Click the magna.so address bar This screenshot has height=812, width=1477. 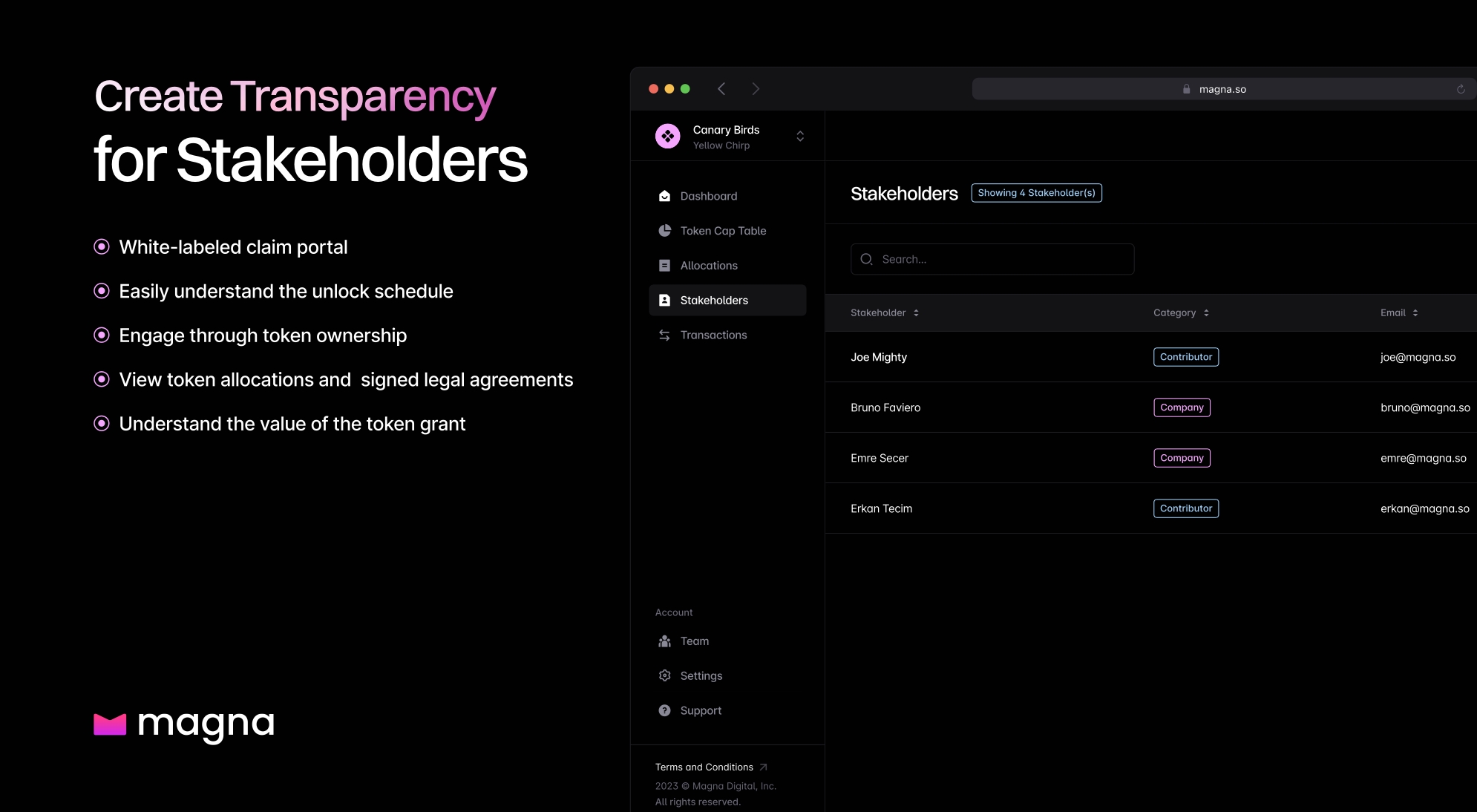(1221, 89)
